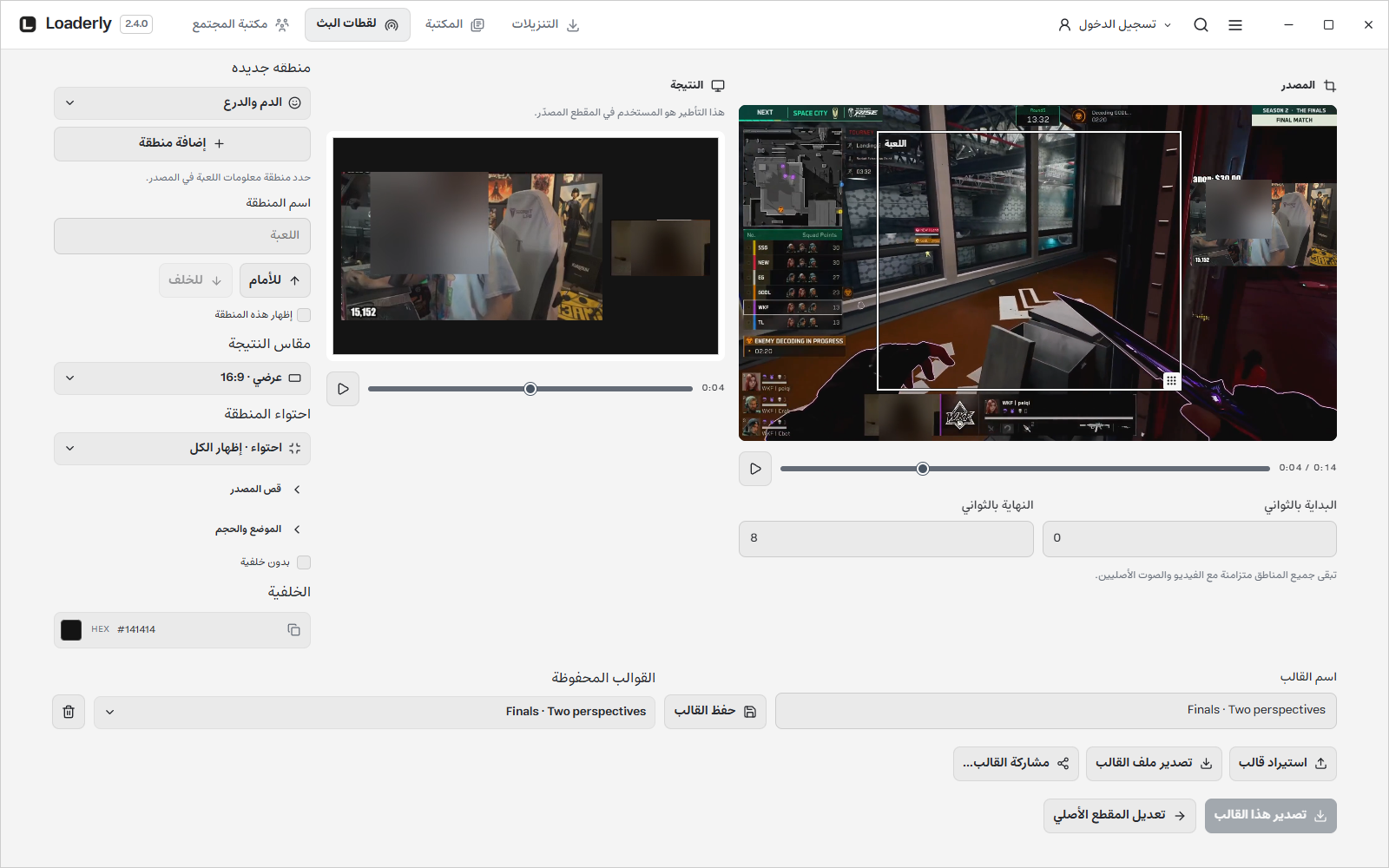Image resolution: width=1389 pixels, height=868 pixels.
Task: Open the 'تسجيل الدخول' account dropdown
Action: pyautogui.click(x=1115, y=25)
